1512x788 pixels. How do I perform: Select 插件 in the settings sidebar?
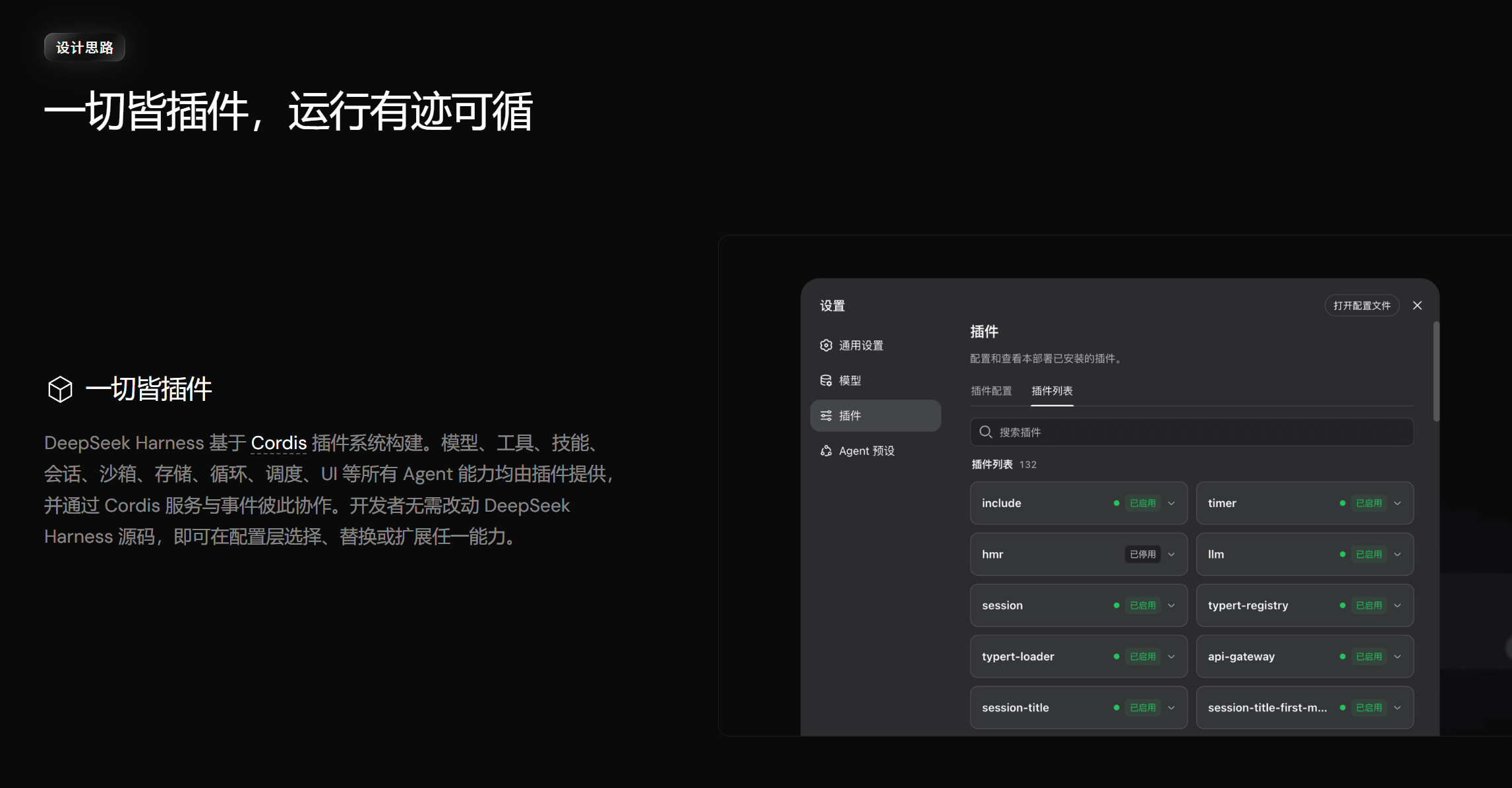tap(875, 415)
